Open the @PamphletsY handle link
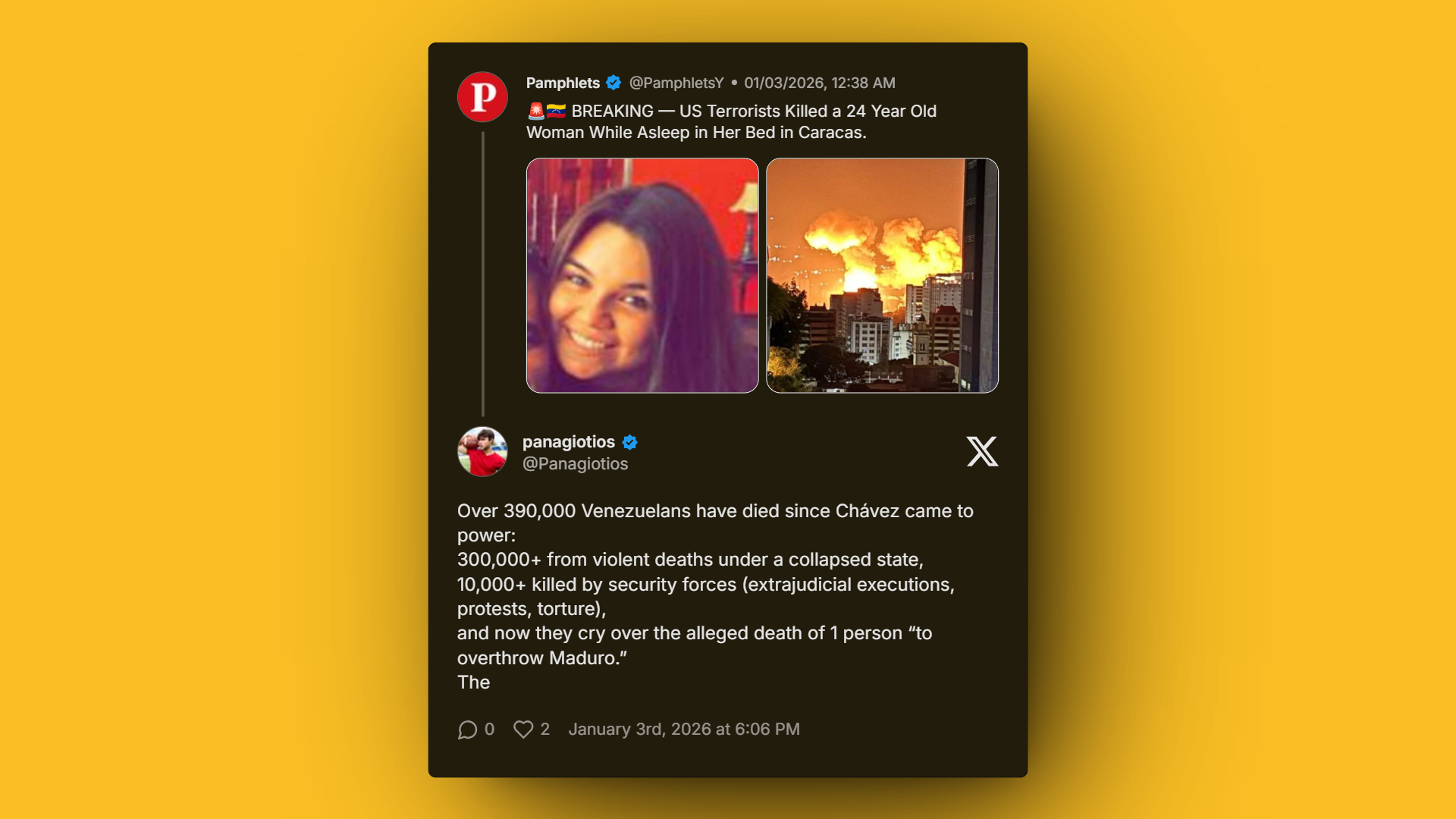This screenshot has height=819, width=1456. (676, 83)
